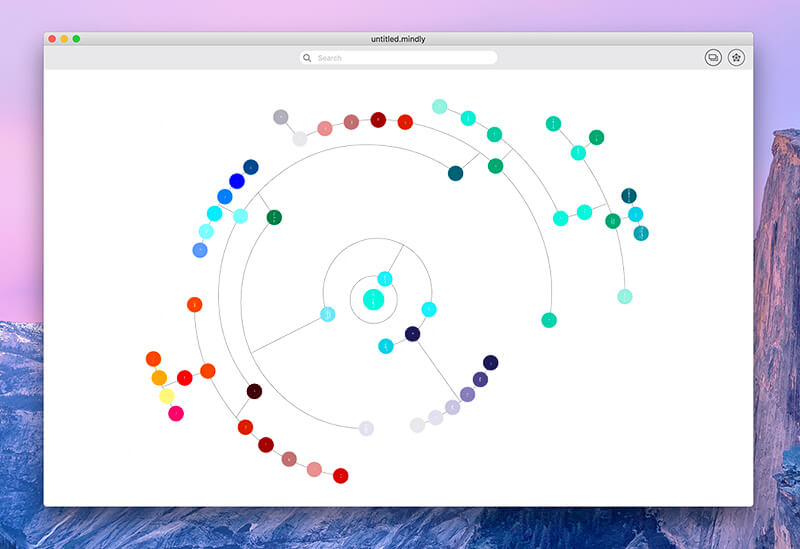Viewport: 800px width, 549px height.
Task: Click the Search field in the toolbar
Action: click(x=398, y=58)
